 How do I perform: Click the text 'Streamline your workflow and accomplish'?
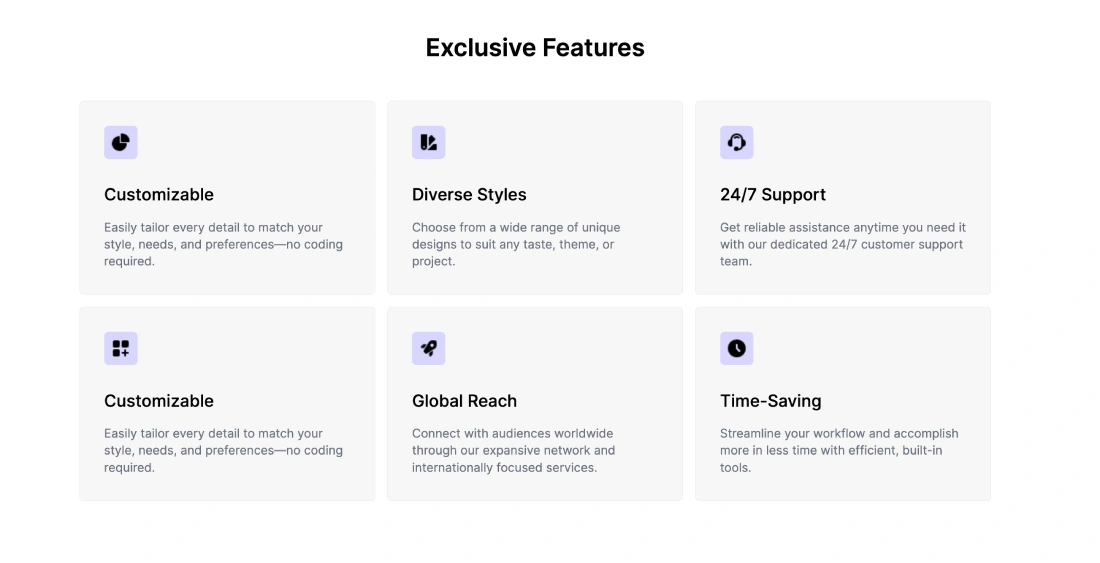pos(839,433)
